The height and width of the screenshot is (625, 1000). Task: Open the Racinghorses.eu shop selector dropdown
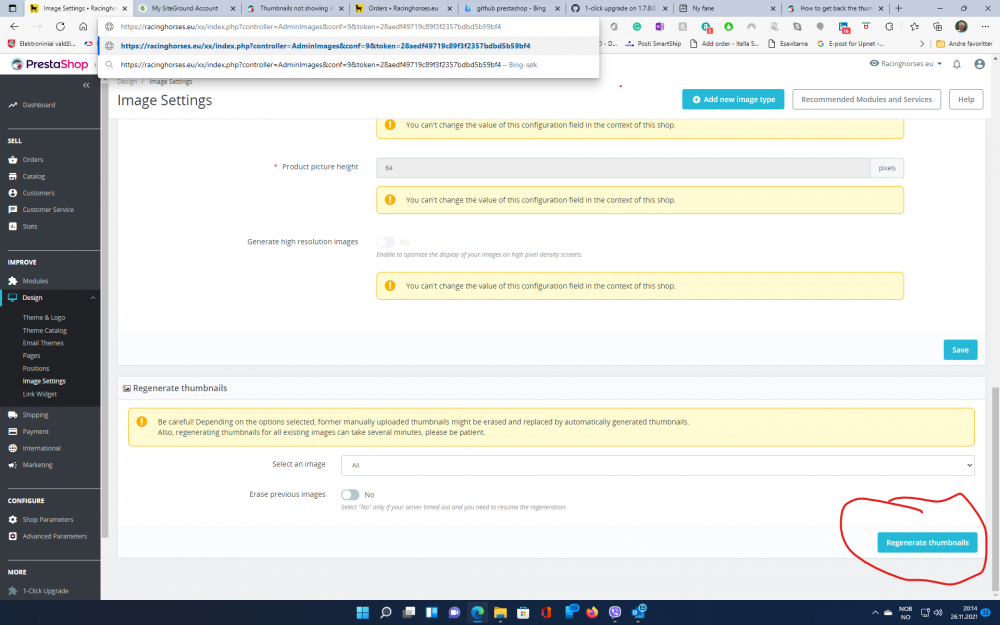pos(906,64)
